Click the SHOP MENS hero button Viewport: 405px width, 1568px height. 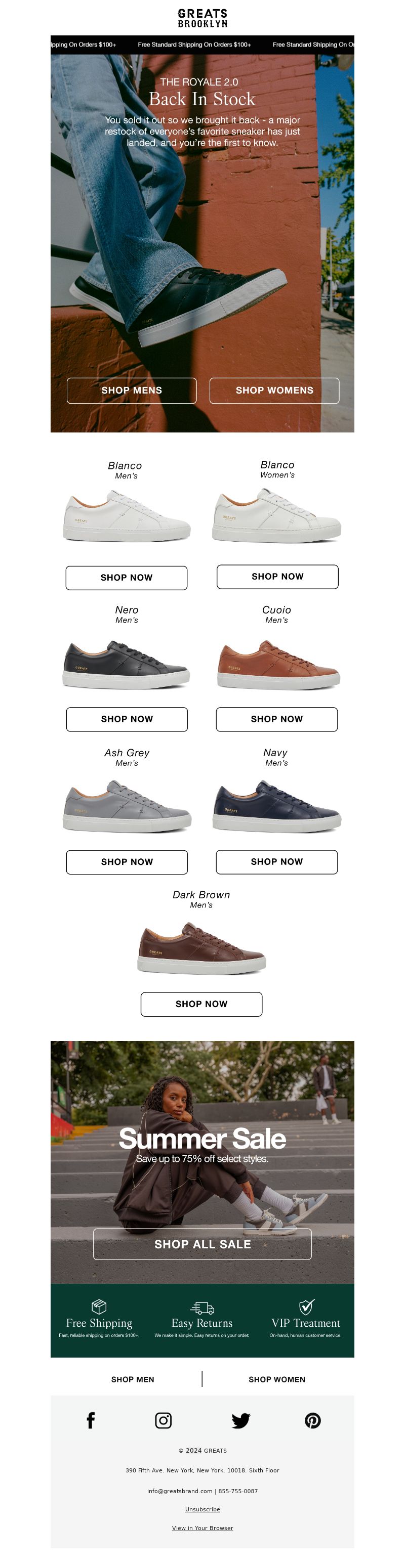[x=132, y=390]
